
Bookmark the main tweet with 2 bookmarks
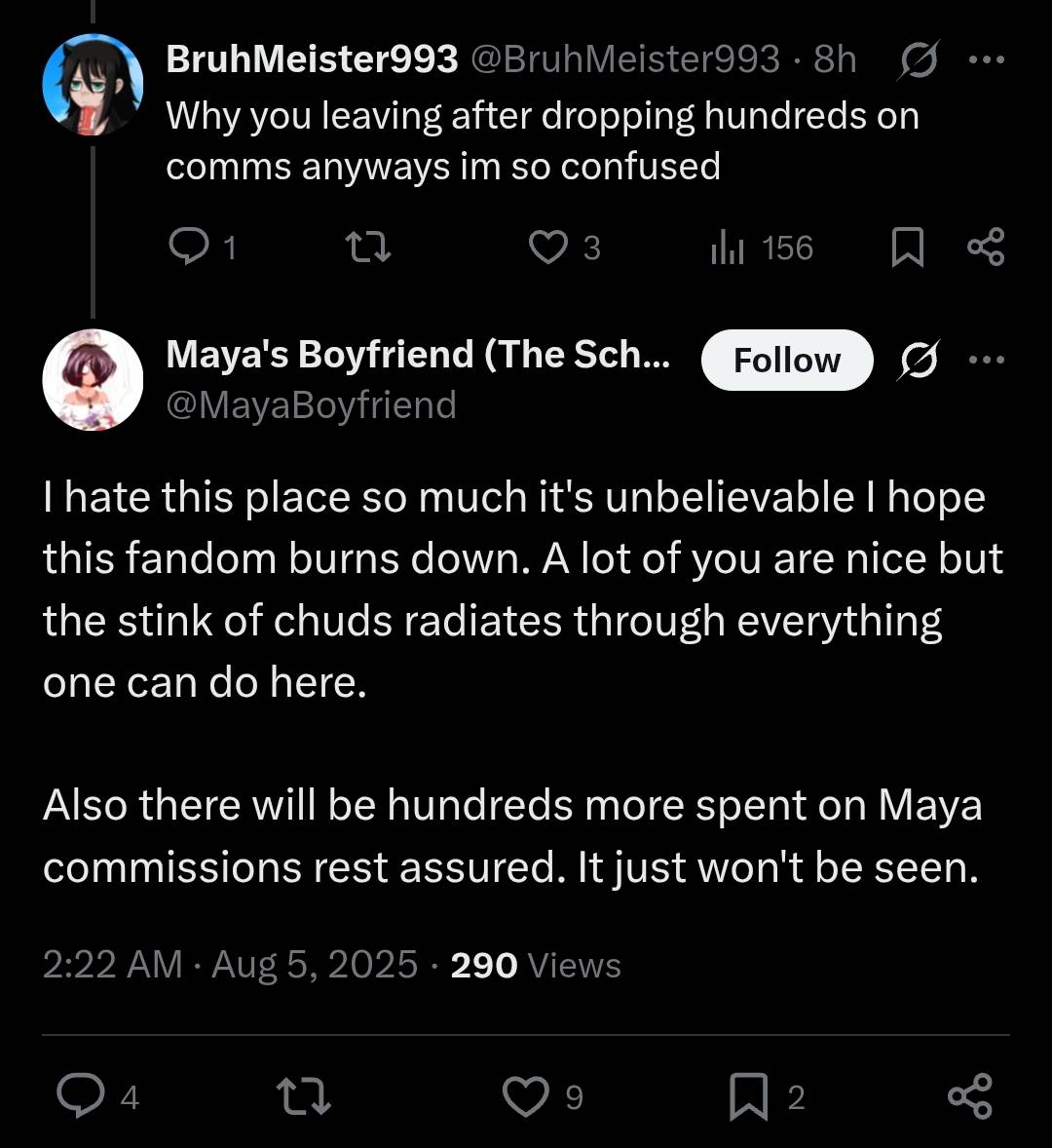pos(747,1096)
